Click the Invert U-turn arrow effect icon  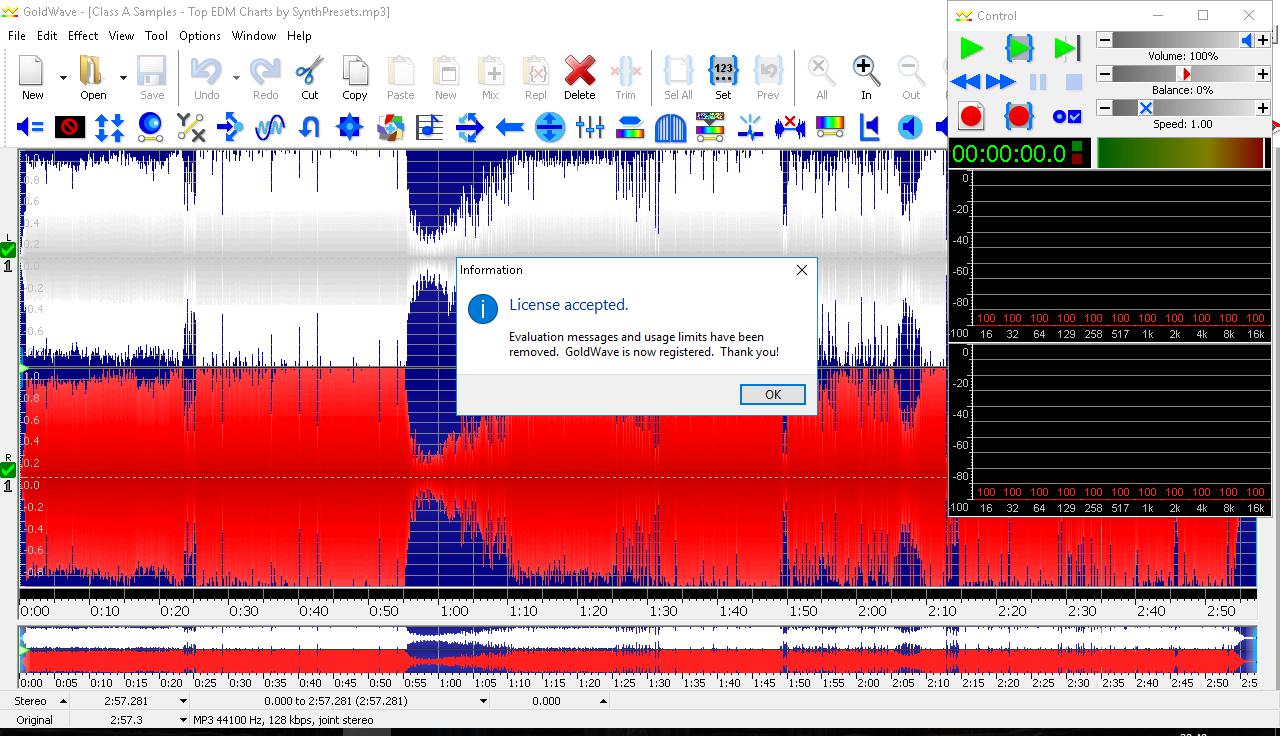(x=310, y=127)
